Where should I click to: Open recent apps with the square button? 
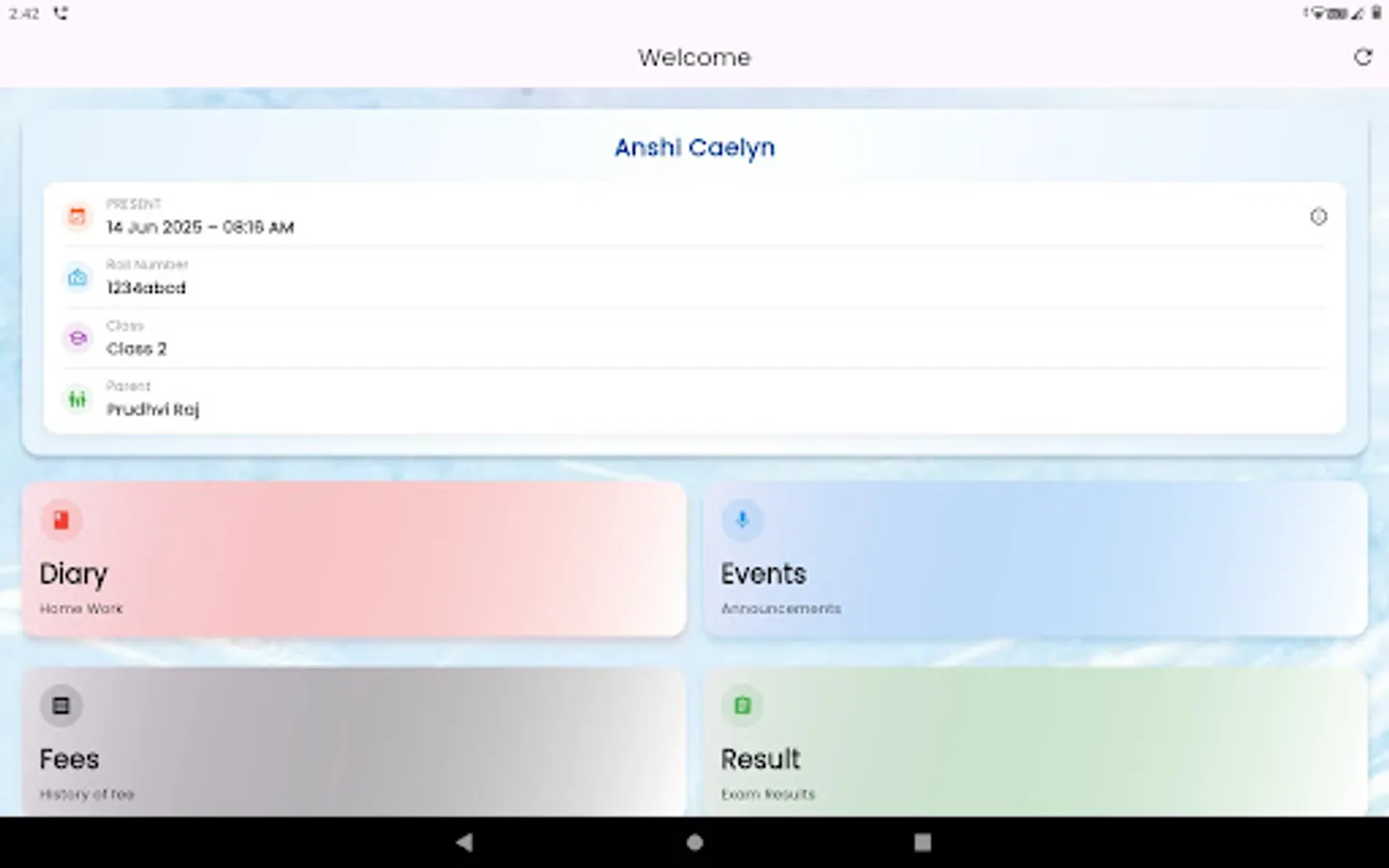pos(922,842)
